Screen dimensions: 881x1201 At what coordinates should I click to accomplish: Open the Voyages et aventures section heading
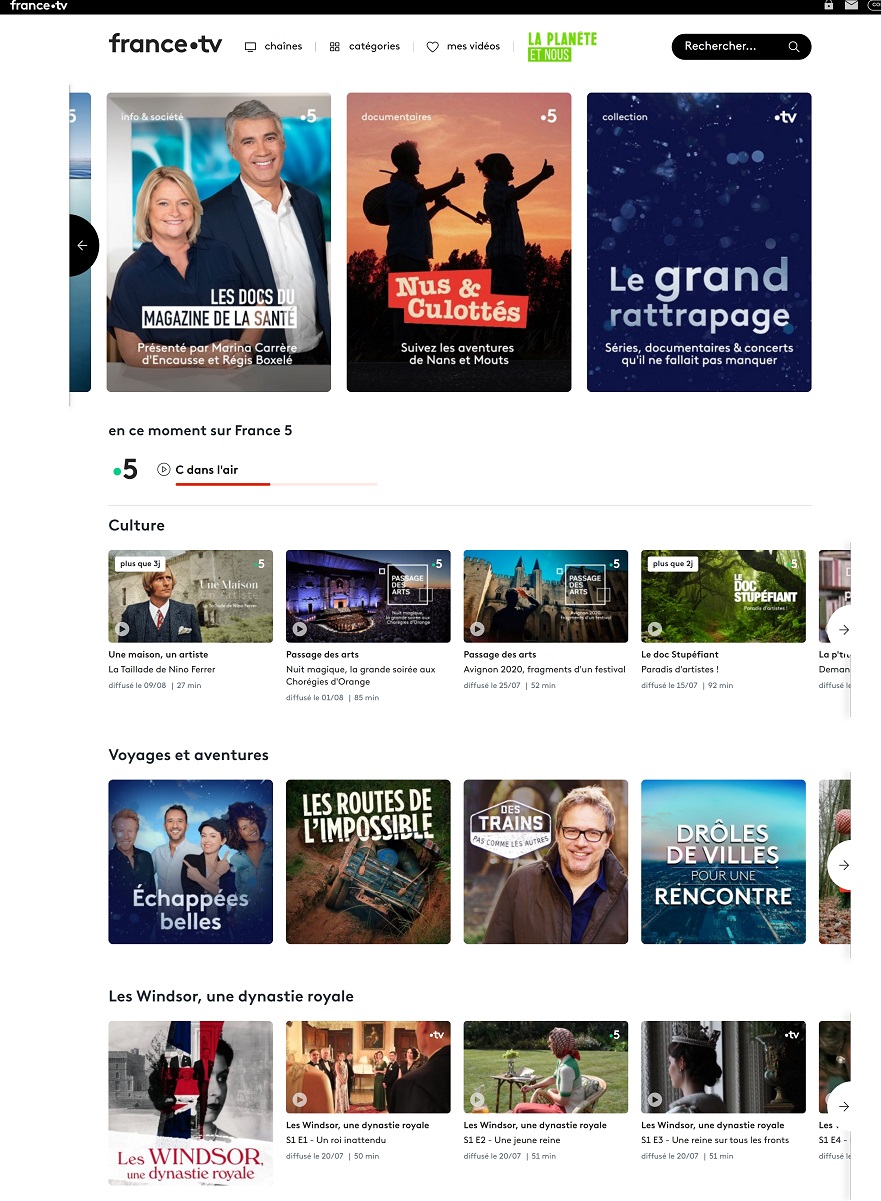(188, 755)
